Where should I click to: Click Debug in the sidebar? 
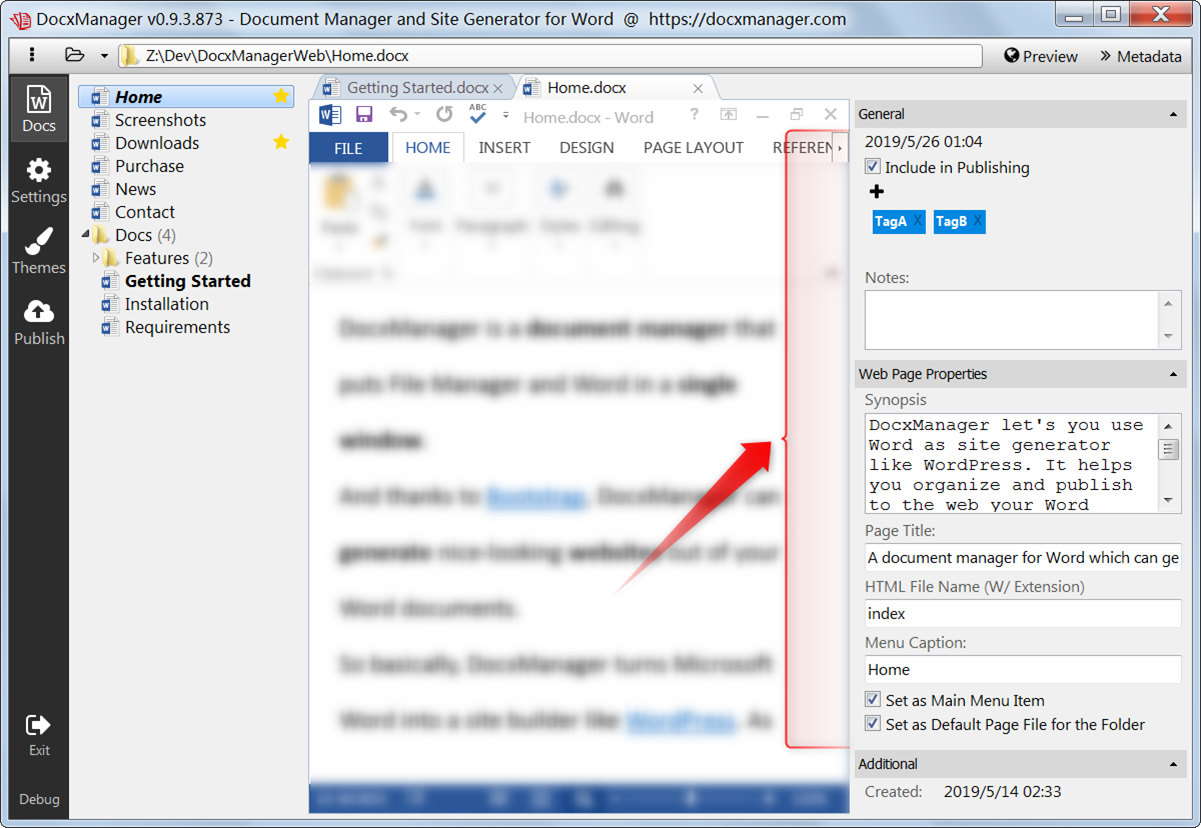point(39,799)
